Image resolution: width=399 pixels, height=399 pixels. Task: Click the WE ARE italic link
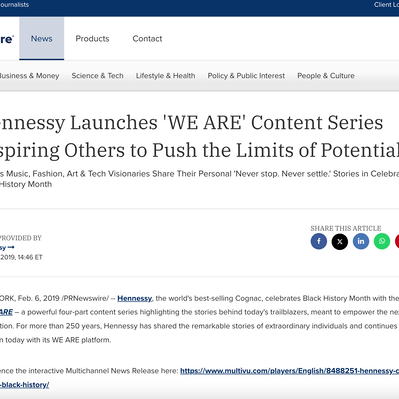point(6,312)
